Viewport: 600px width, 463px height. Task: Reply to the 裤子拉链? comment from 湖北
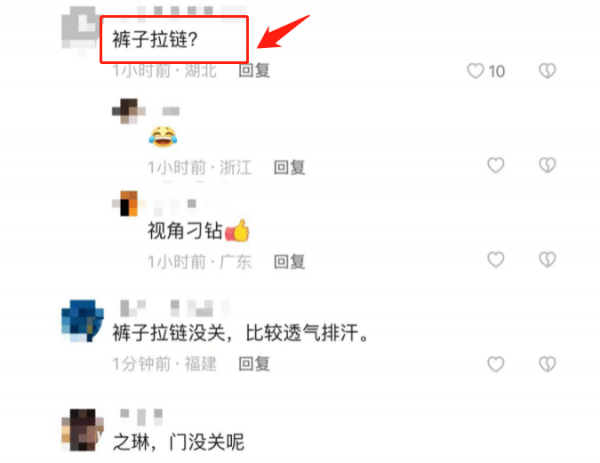tap(254, 71)
